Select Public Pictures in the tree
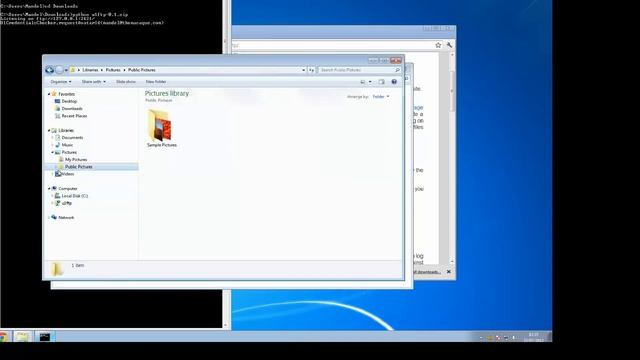640x360 pixels. point(78,167)
